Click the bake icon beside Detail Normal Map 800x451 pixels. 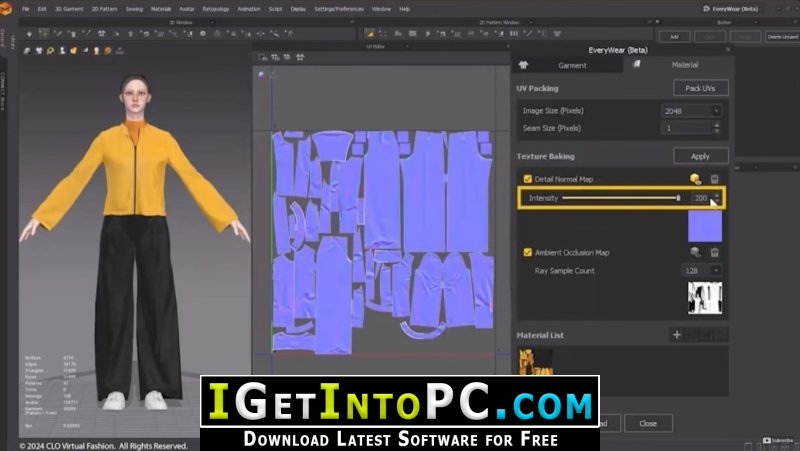(695, 179)
